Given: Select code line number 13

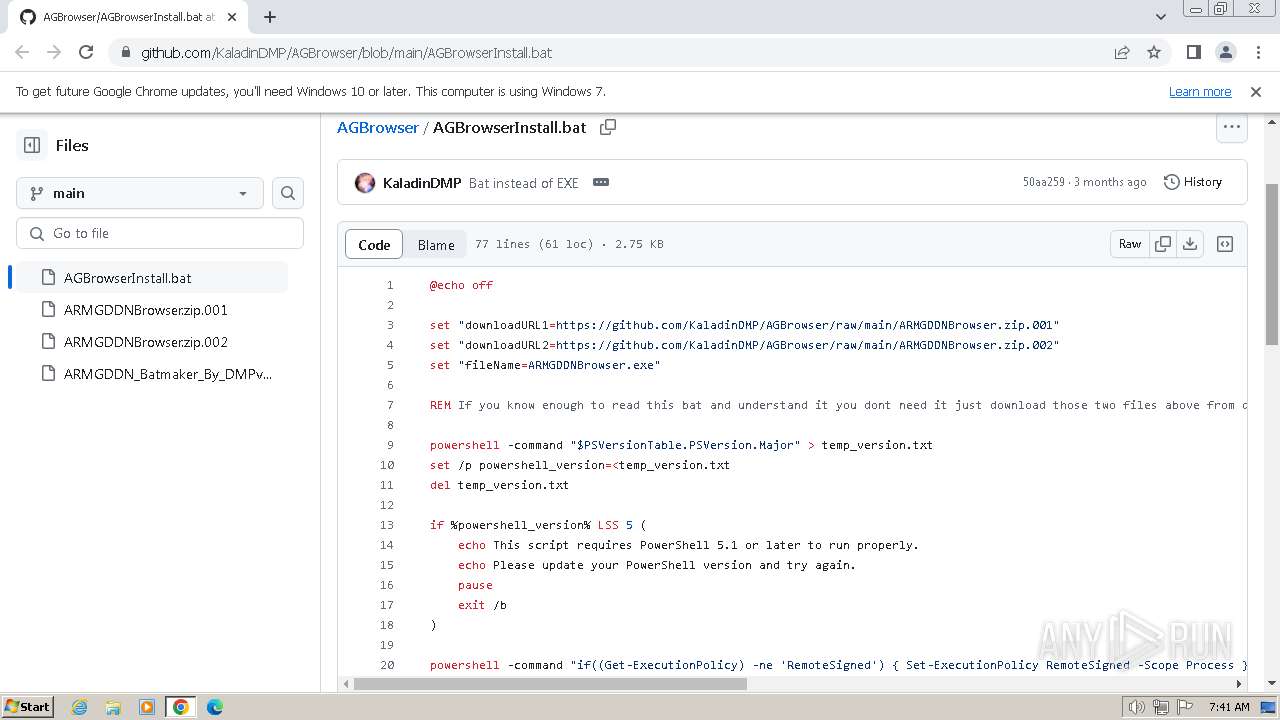Looking at the screenshot, I should point(387,525).
